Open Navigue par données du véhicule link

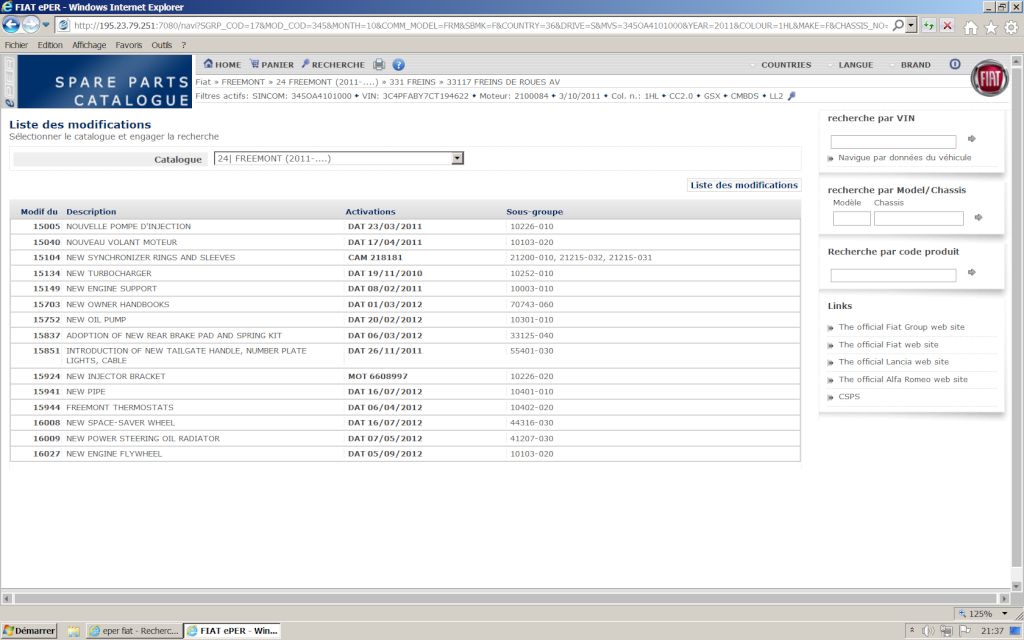tap(904, 157)
